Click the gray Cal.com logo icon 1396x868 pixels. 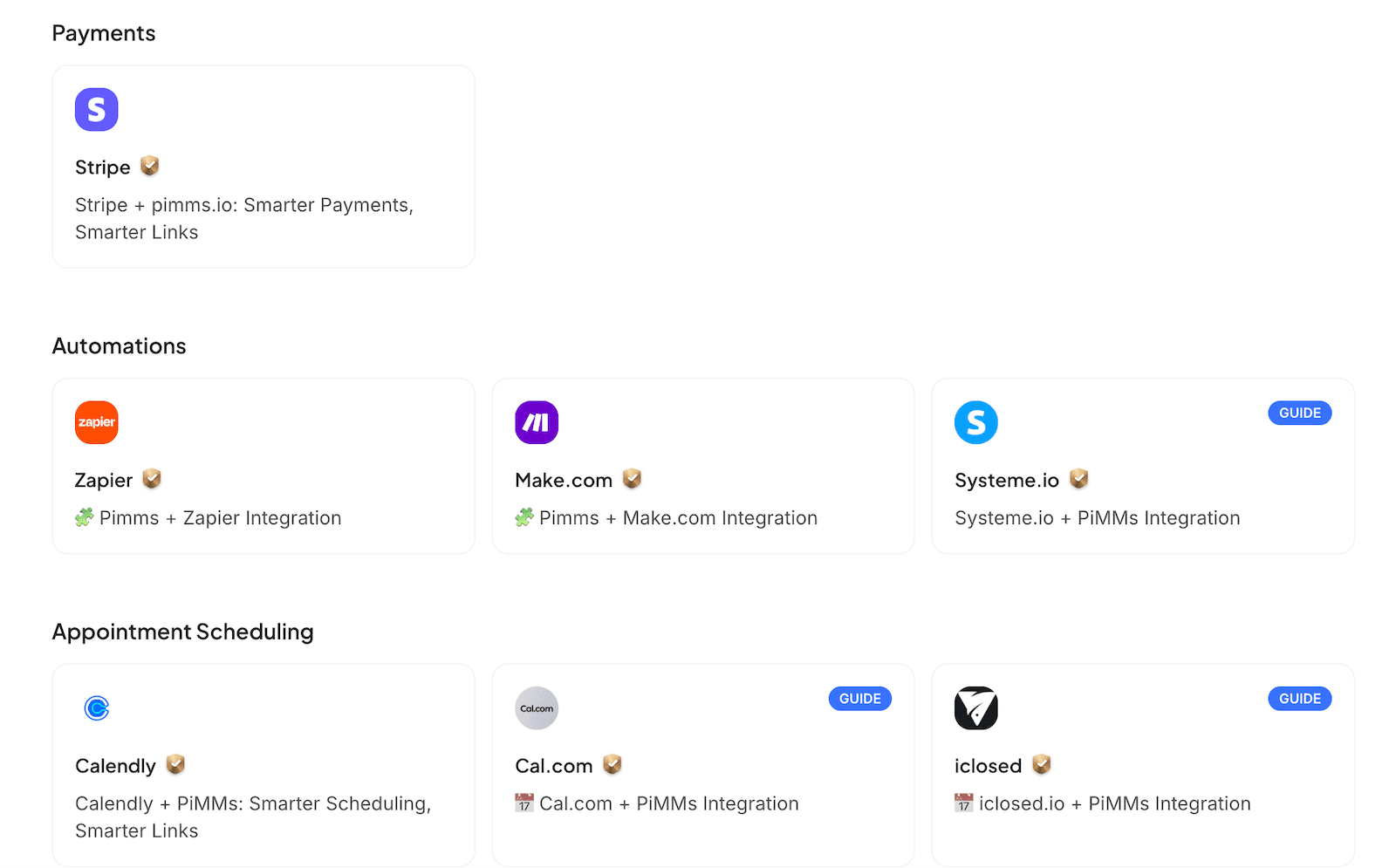click(x=537, y=708)
